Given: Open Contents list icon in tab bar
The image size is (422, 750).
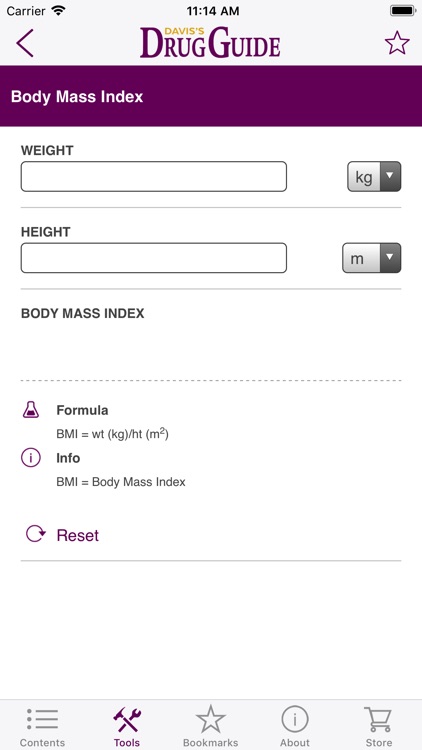Looking at the screenshot, I should pyautogui.click(x=43, y=719).
